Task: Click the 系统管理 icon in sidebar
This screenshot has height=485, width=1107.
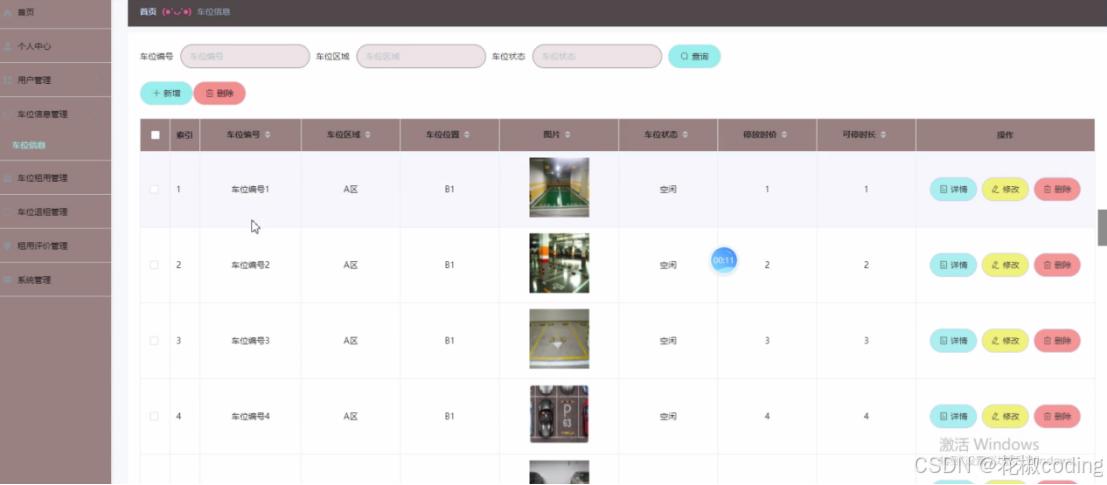Action: pyautogui.click(x=8, y=280)
